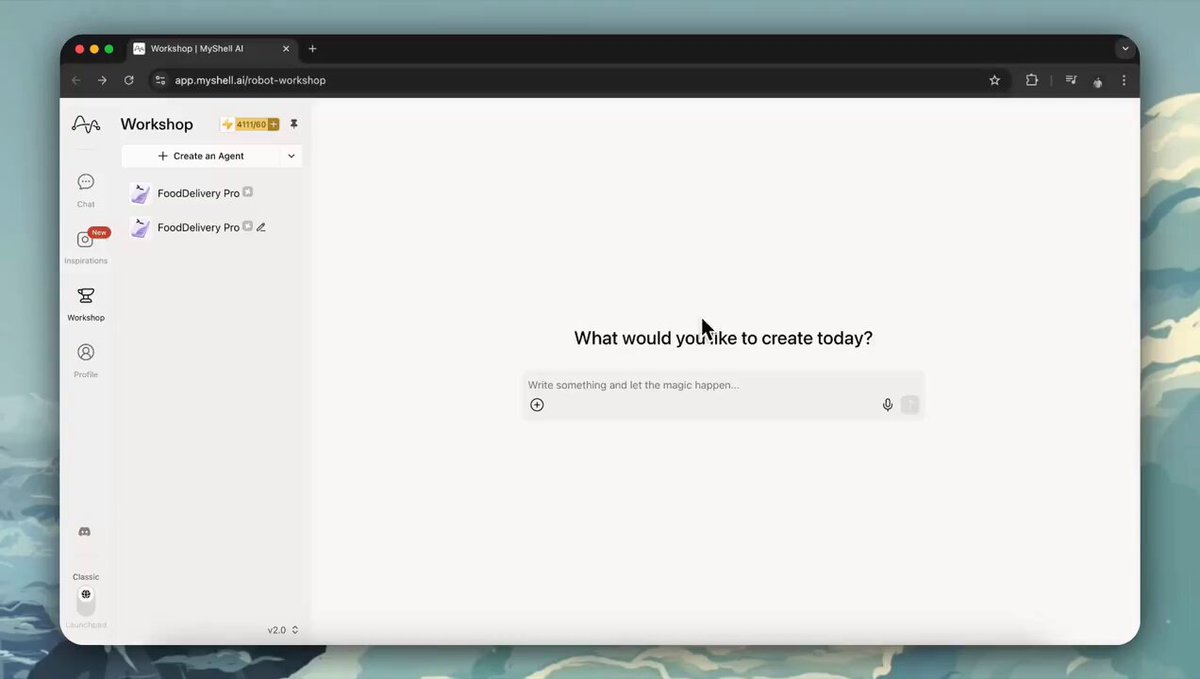The width and height of the screenshot is (1200, 679).
Task: Click the second FoodDelivery Pro avatar
Action: tap(140, 227)
